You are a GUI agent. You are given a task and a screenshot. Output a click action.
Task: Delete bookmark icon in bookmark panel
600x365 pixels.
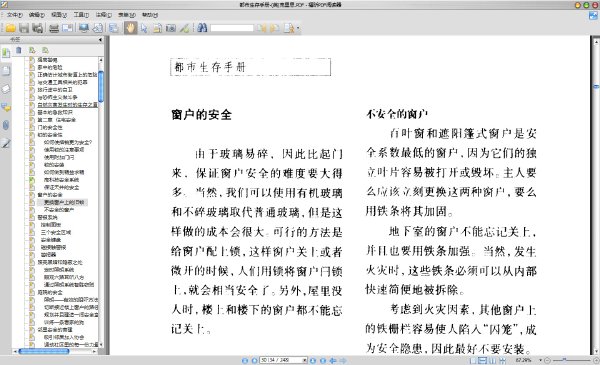point(19,50)
